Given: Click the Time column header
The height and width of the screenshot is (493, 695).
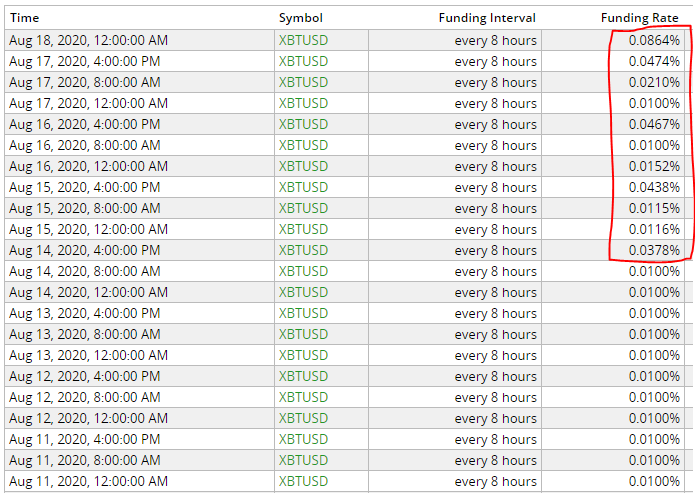Looking at the screenshot, I should click(24, 18).
